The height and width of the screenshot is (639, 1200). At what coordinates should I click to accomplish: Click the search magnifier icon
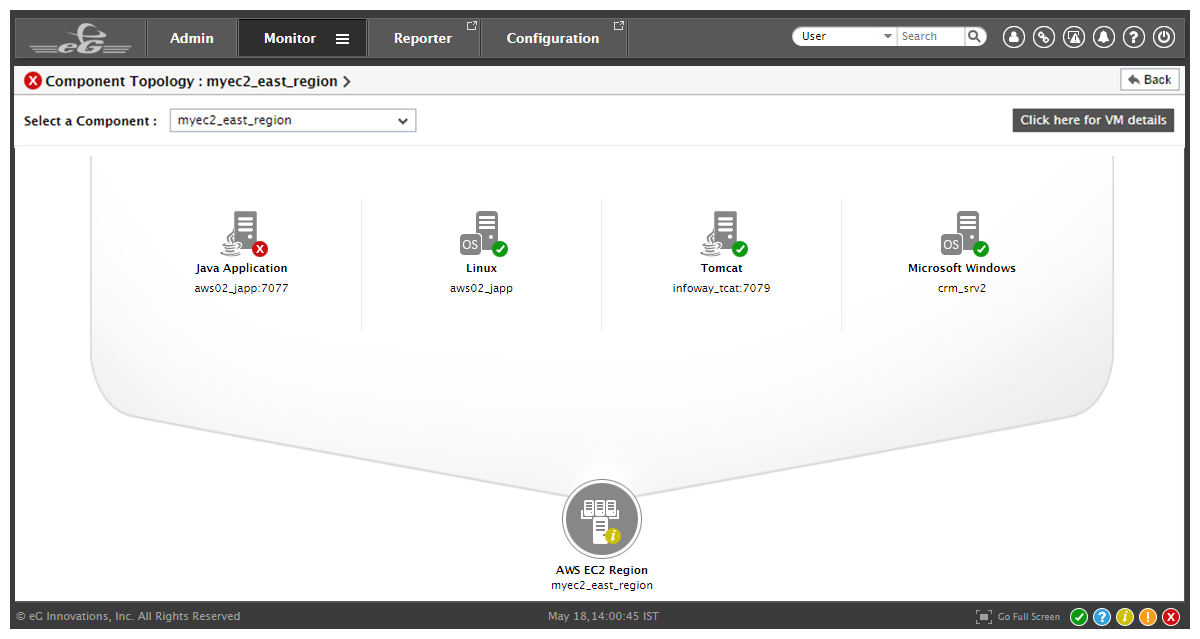pos(975,36)
